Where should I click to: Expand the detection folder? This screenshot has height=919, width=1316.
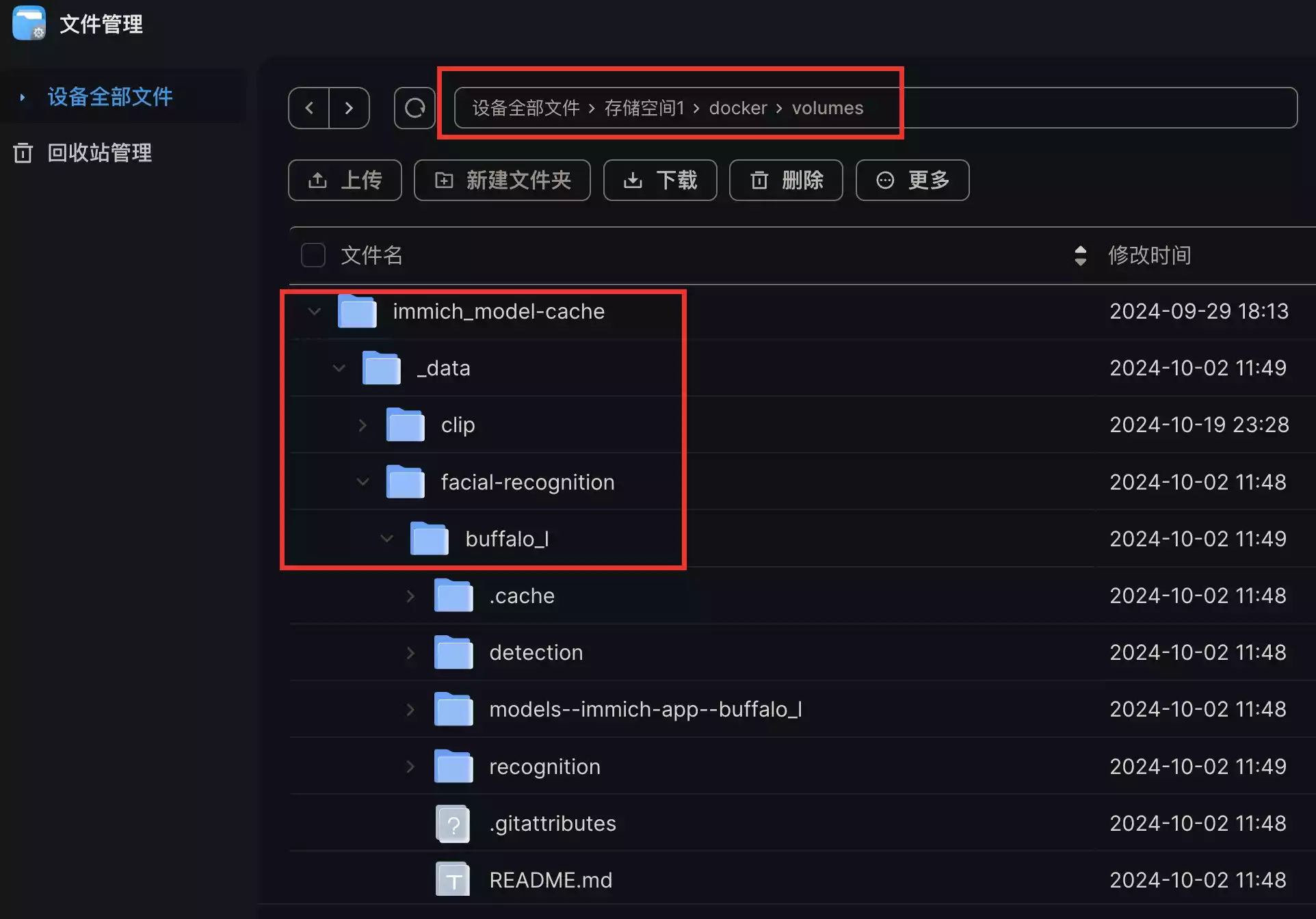(410, 653)
